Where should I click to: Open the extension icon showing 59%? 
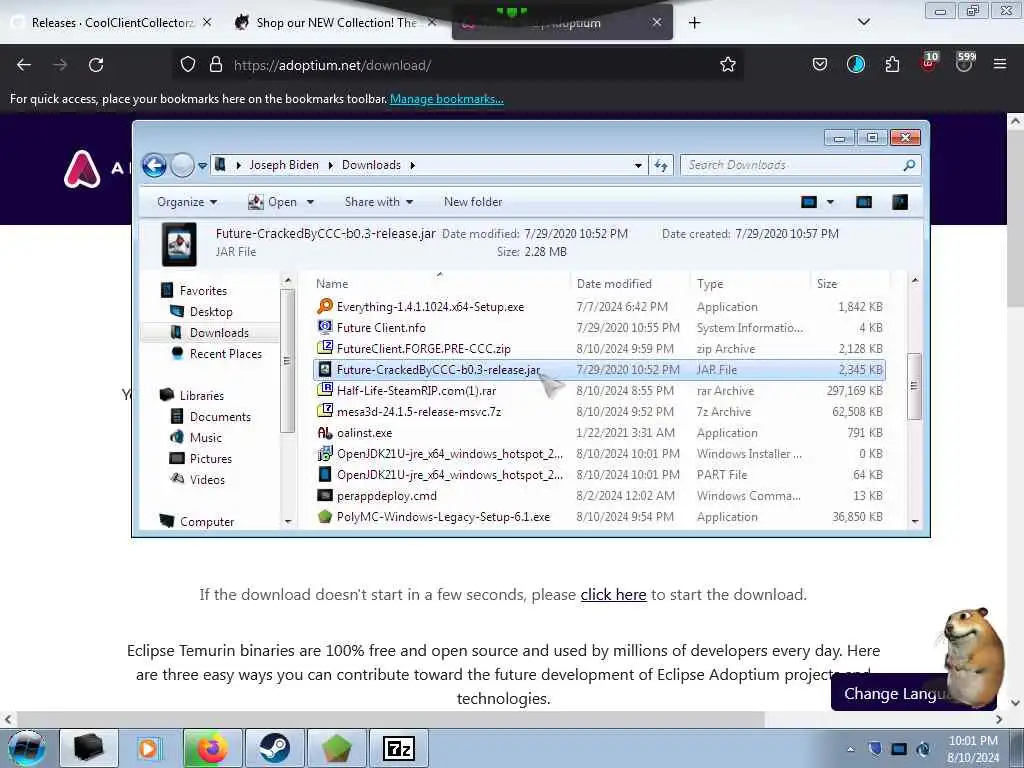coord(965,62)
